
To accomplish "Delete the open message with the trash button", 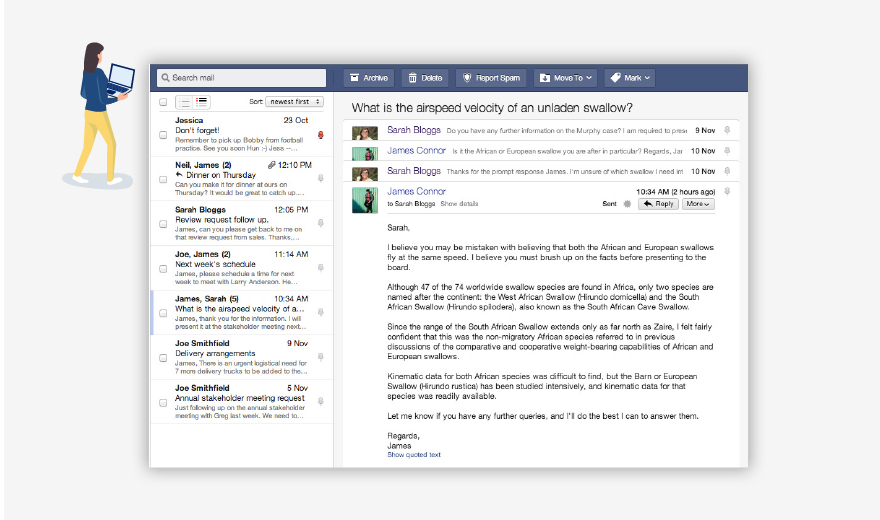I will [x=424, y=78].
